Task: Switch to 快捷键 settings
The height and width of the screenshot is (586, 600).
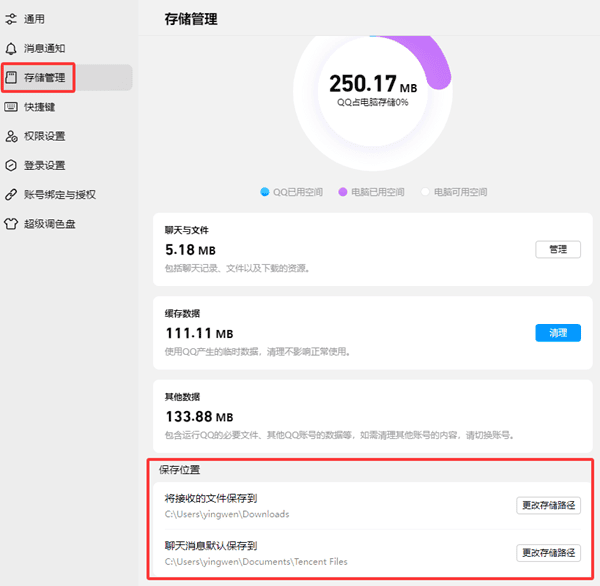Action: pyautogui.click(x=39, y=106)
